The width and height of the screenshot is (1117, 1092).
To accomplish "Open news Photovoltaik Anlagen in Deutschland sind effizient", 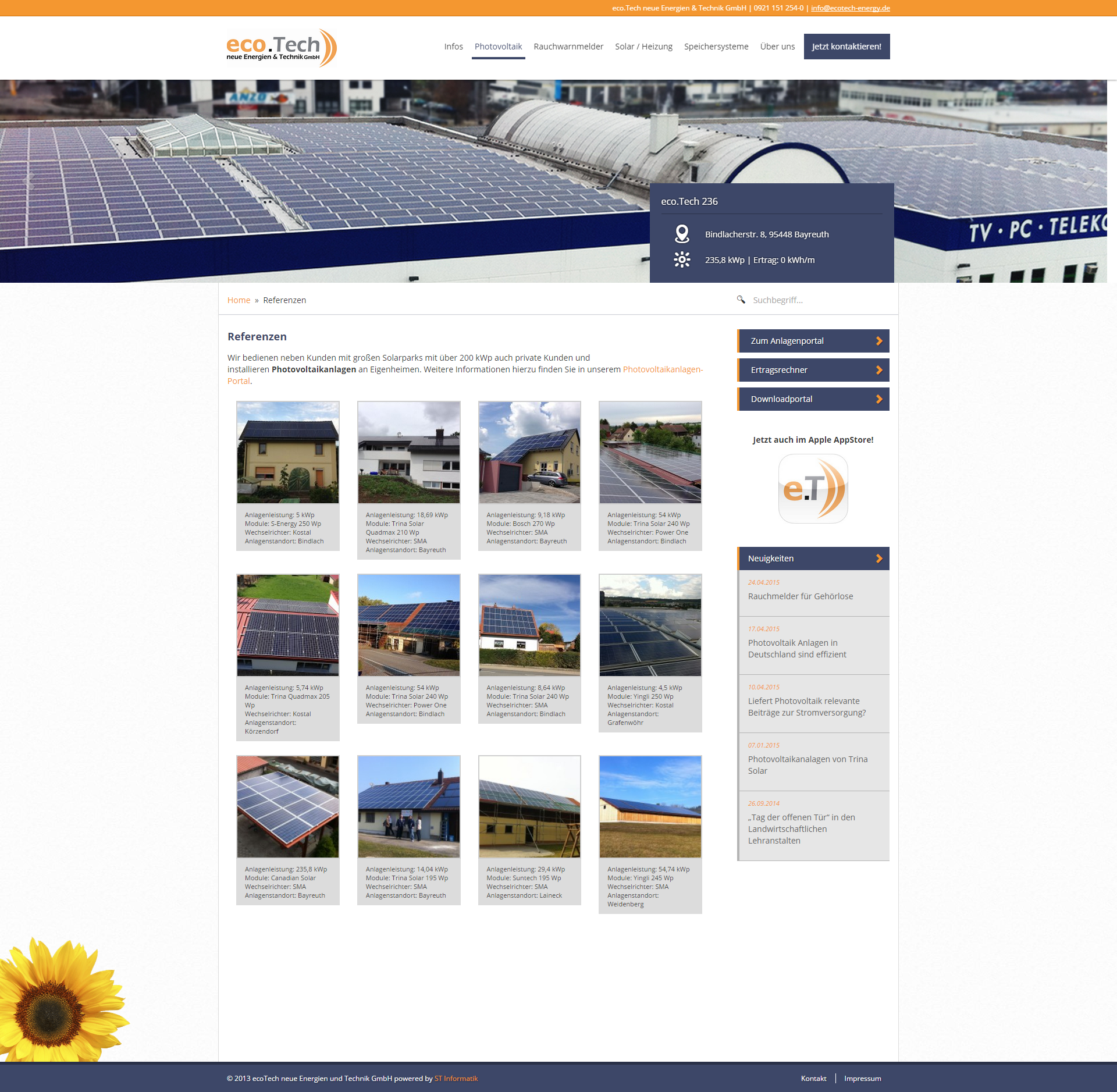I will tap(797, 649).
